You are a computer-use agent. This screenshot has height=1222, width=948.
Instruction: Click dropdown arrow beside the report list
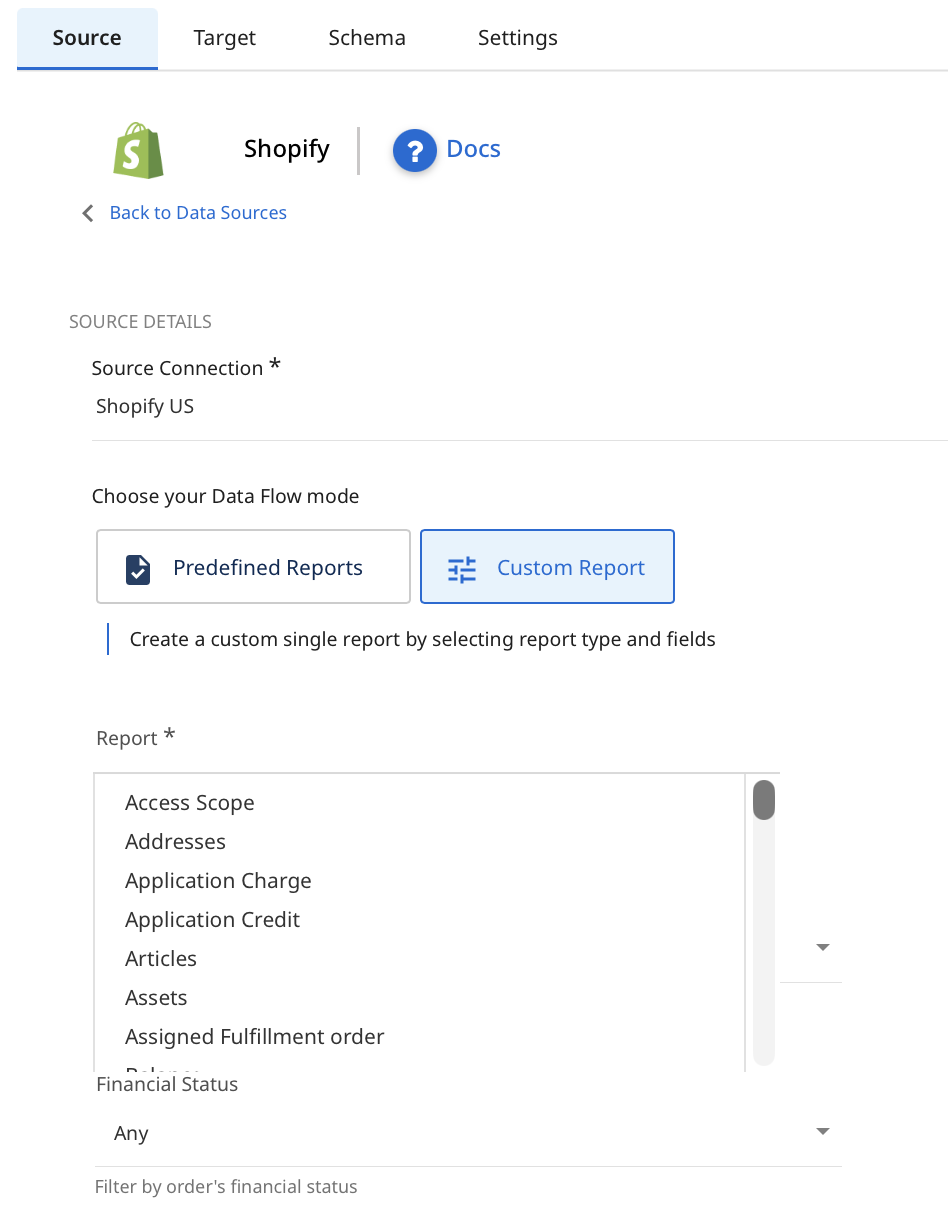click(x=823, y=947)
